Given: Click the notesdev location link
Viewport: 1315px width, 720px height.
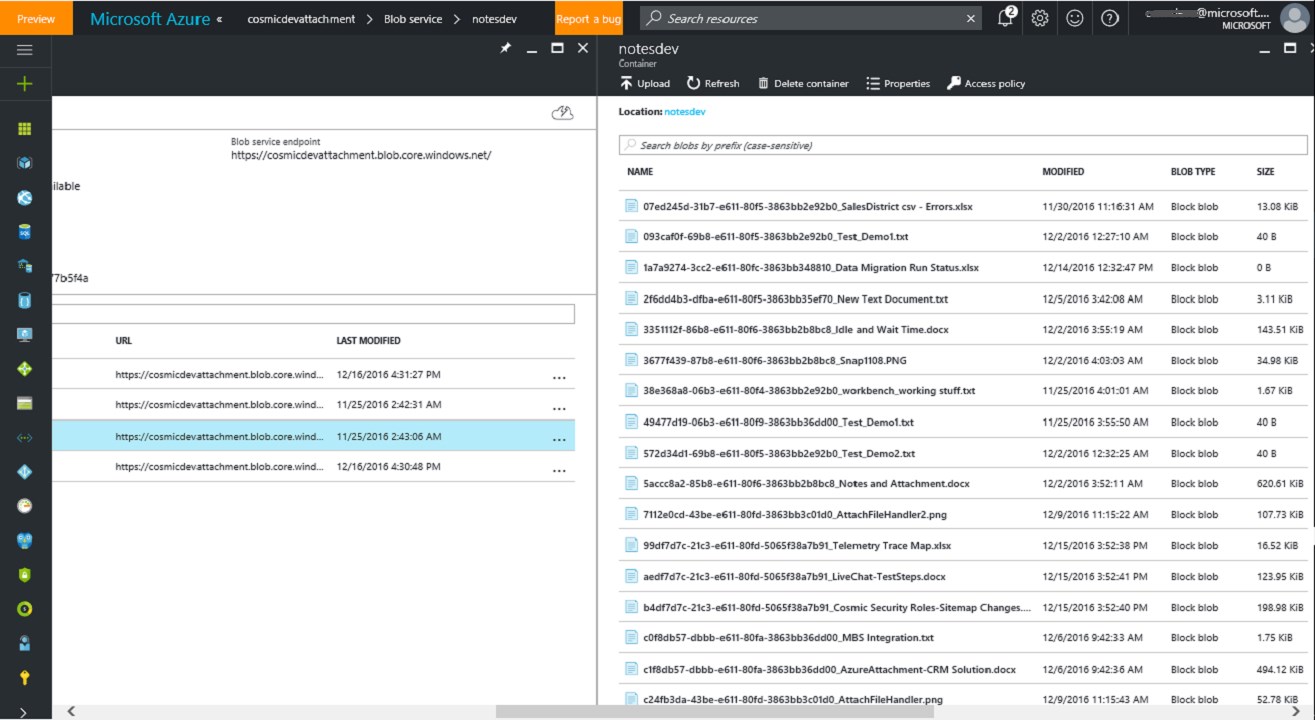Looking at the screenshot, I should [x=684, y=112].
